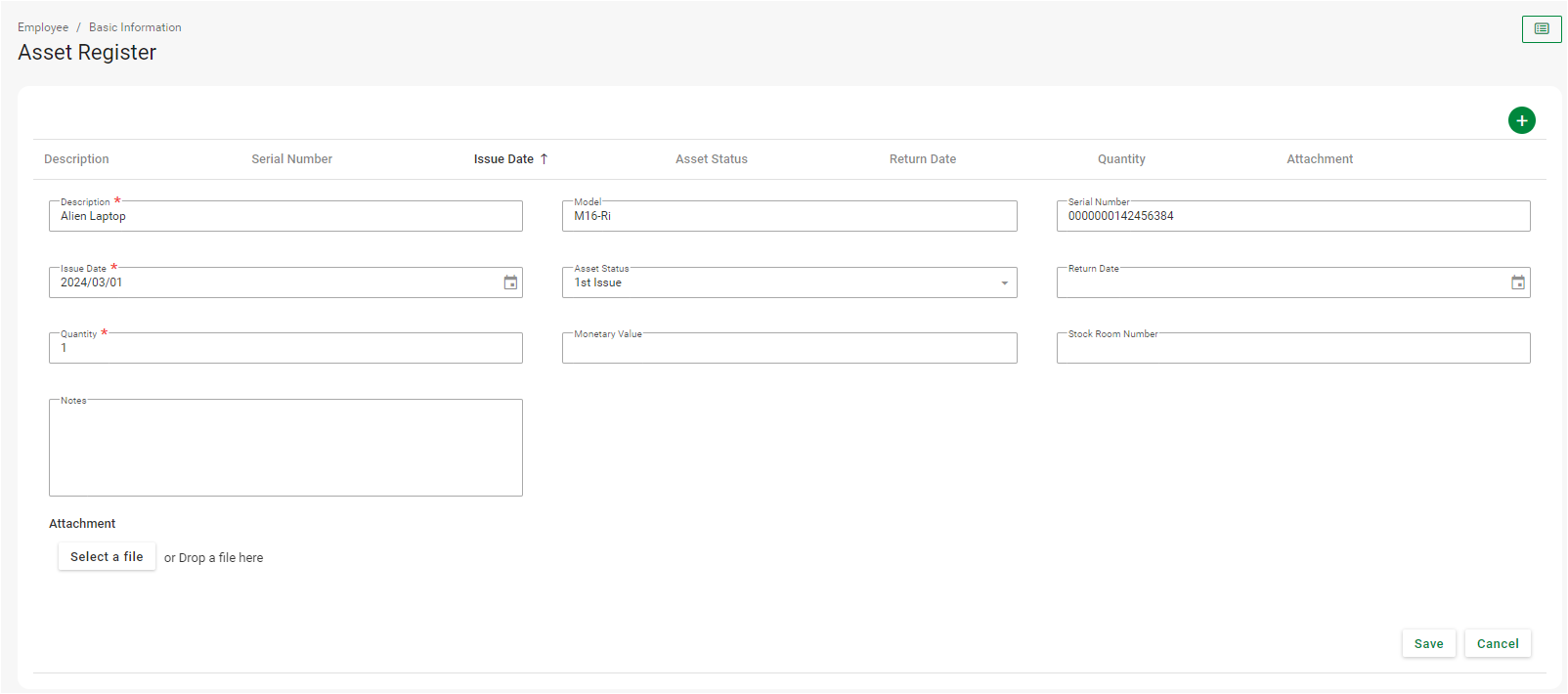Sort by Description column header
This screenshot has height=694, width=1568.
76,159
